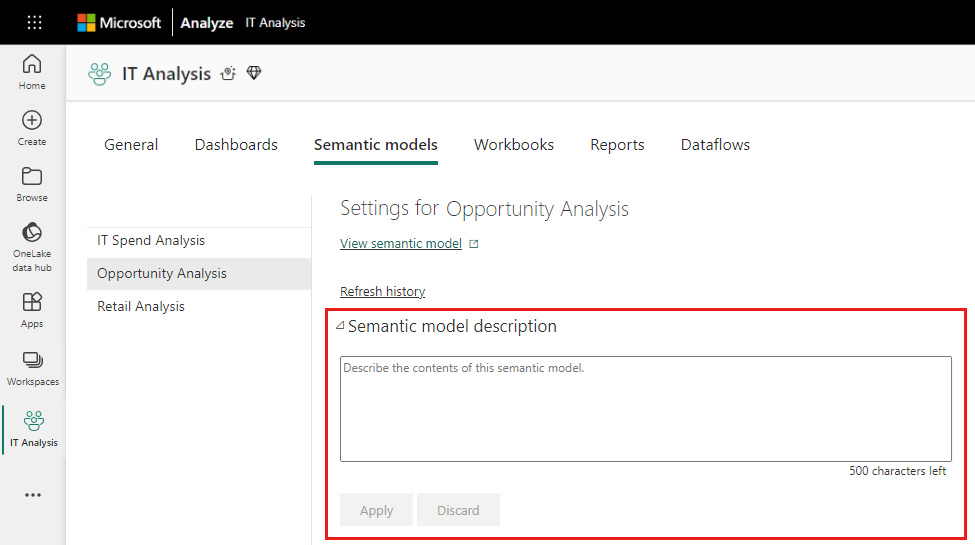This screenshot has height=545, width=975.
Task: Open the app launcher waffle icon
Action: click(34, 23)
